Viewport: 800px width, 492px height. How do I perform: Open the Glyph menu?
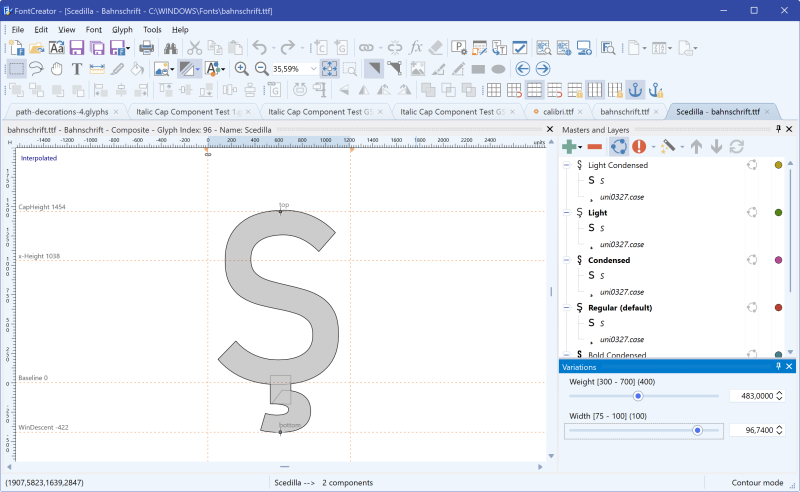(122, 30)
